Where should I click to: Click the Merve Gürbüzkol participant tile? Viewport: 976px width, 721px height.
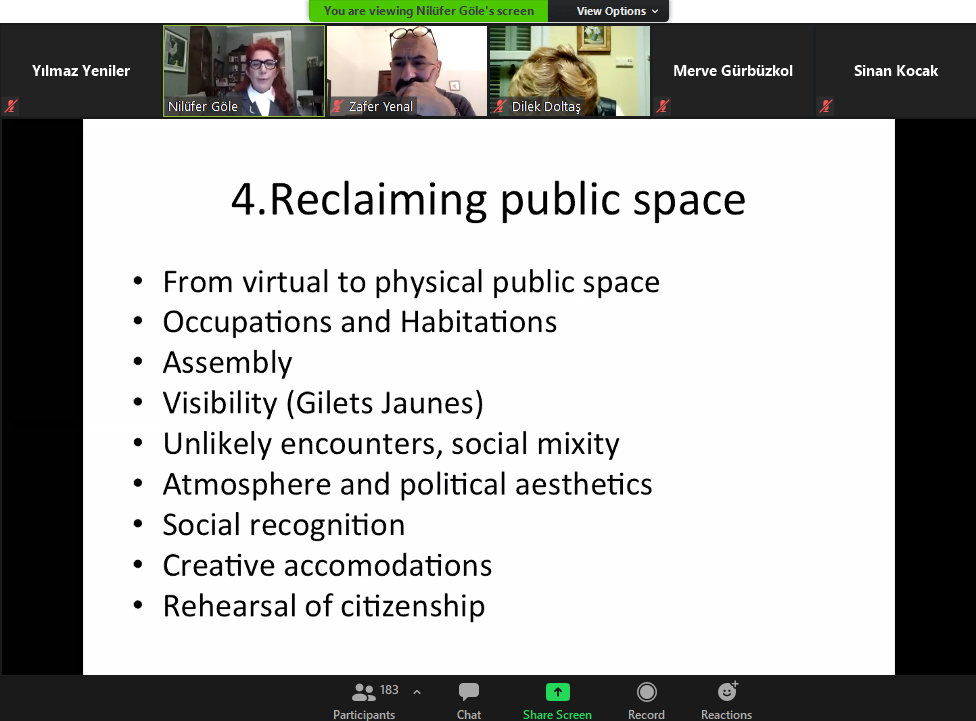click(x=732, y=71)
